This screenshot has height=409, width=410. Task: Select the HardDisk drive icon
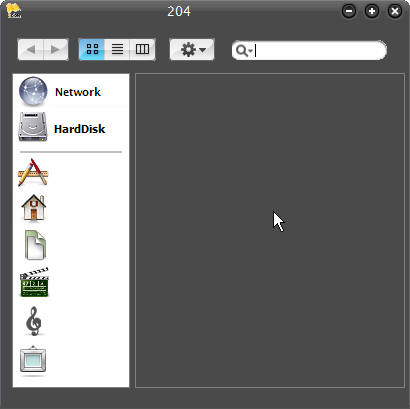[x=33, y=127]
